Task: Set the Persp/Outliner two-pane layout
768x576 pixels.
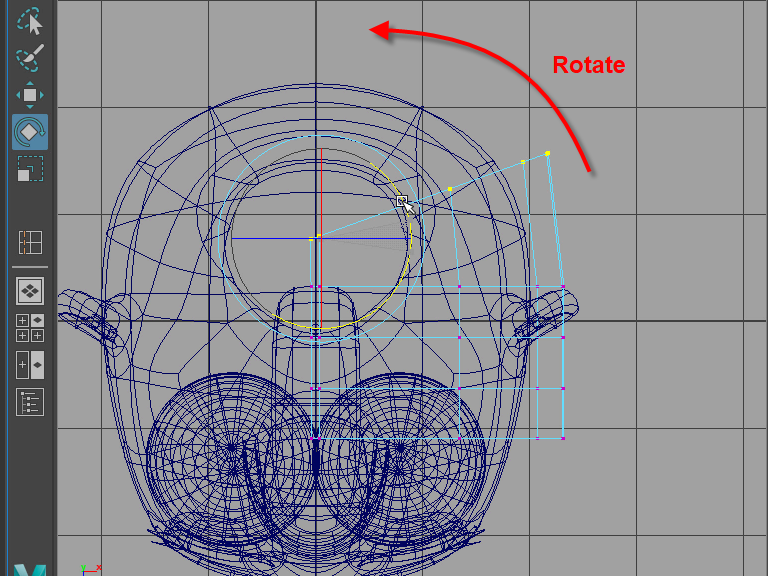Action: pos(29,364)
